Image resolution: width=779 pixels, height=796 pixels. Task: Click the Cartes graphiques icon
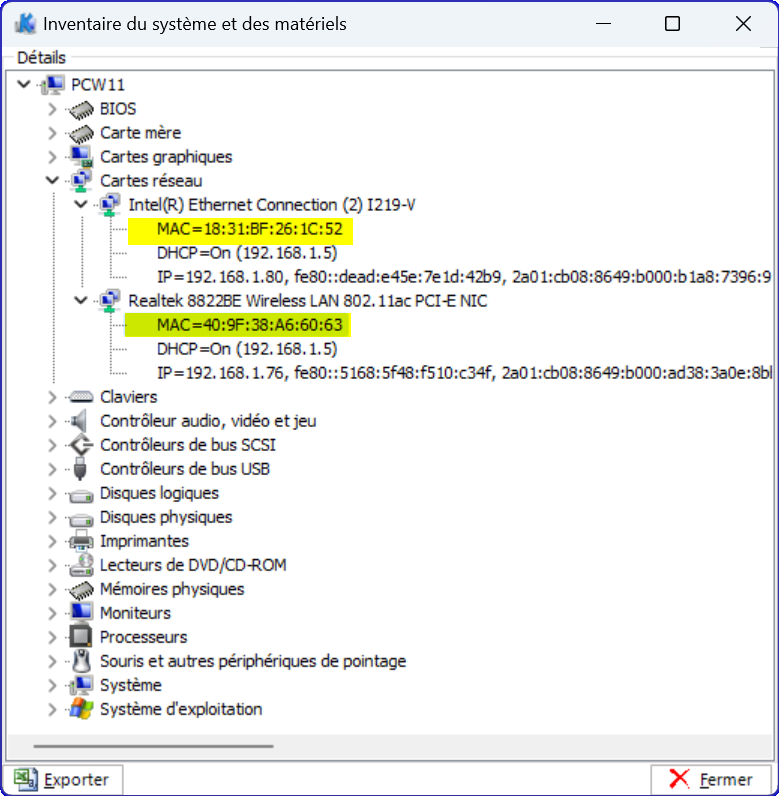tap(81, 157)
